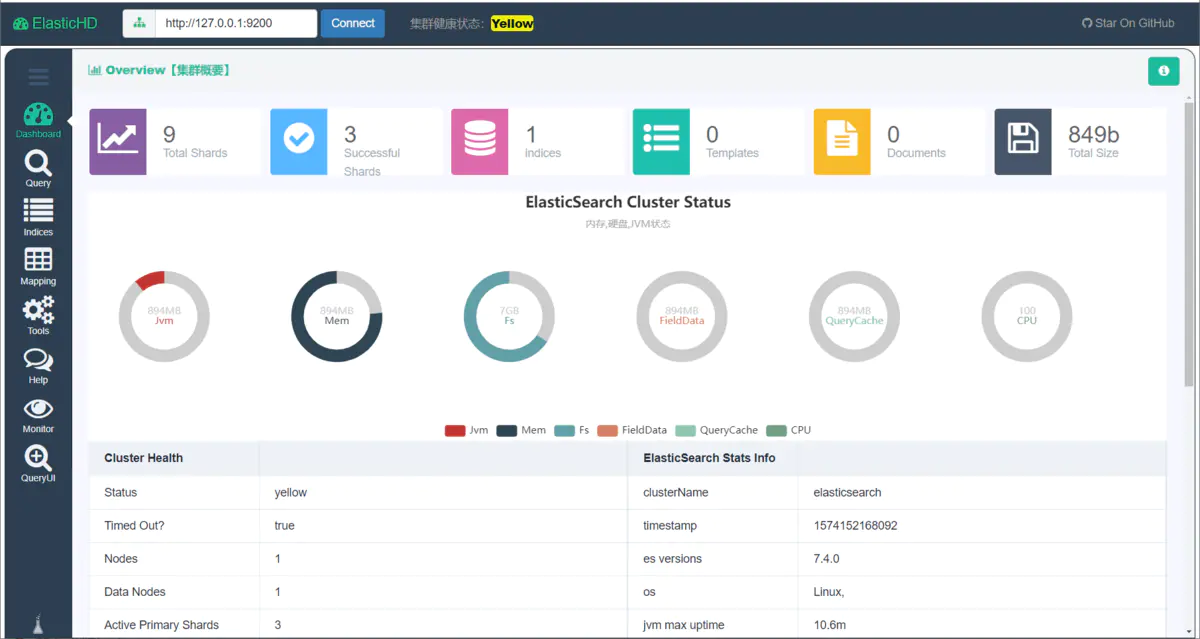Click the Successful Shards checkmark icon

pos(299,141)
